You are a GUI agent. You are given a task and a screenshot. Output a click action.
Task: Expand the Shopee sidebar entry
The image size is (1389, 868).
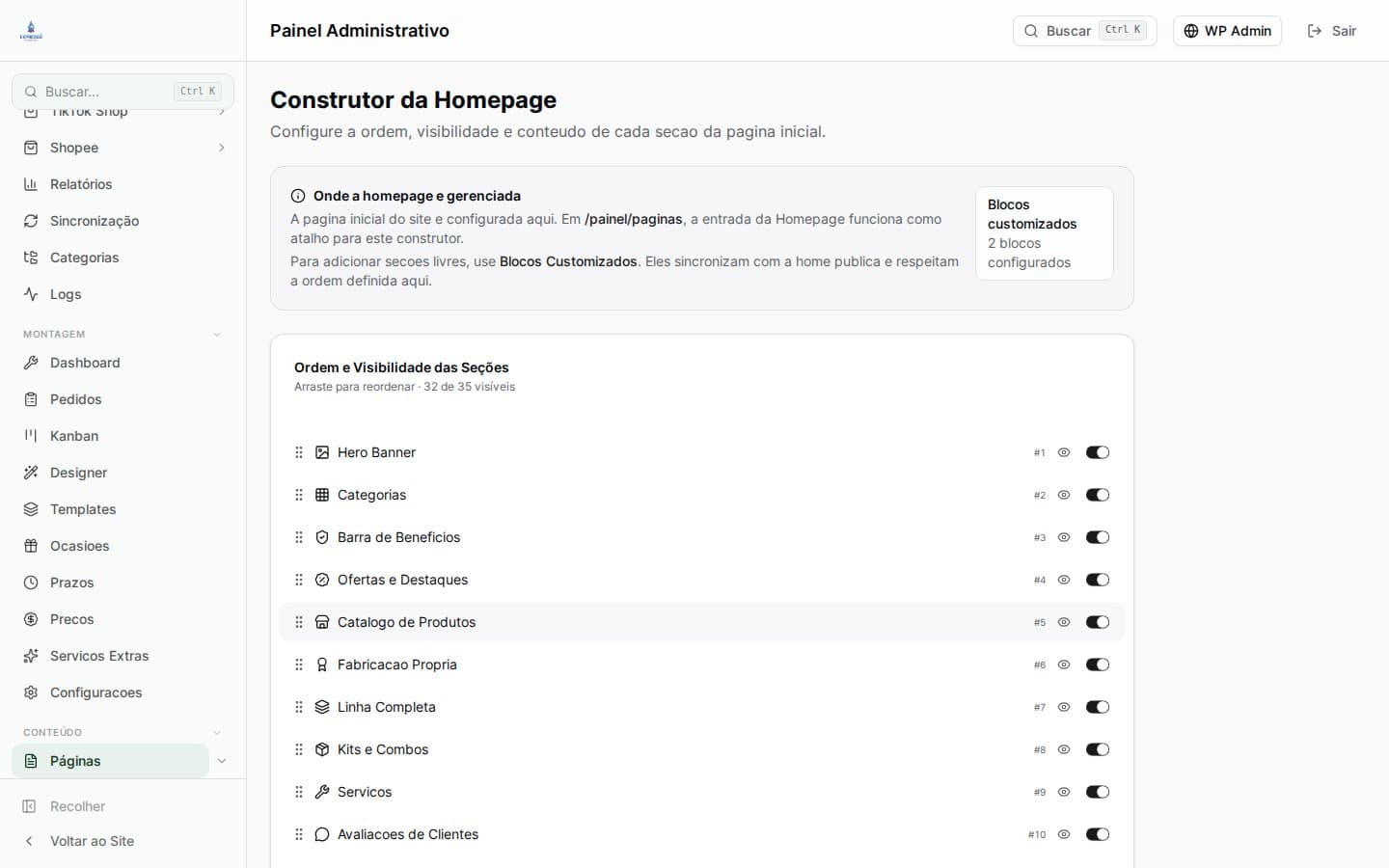click(x=222, y=148)
